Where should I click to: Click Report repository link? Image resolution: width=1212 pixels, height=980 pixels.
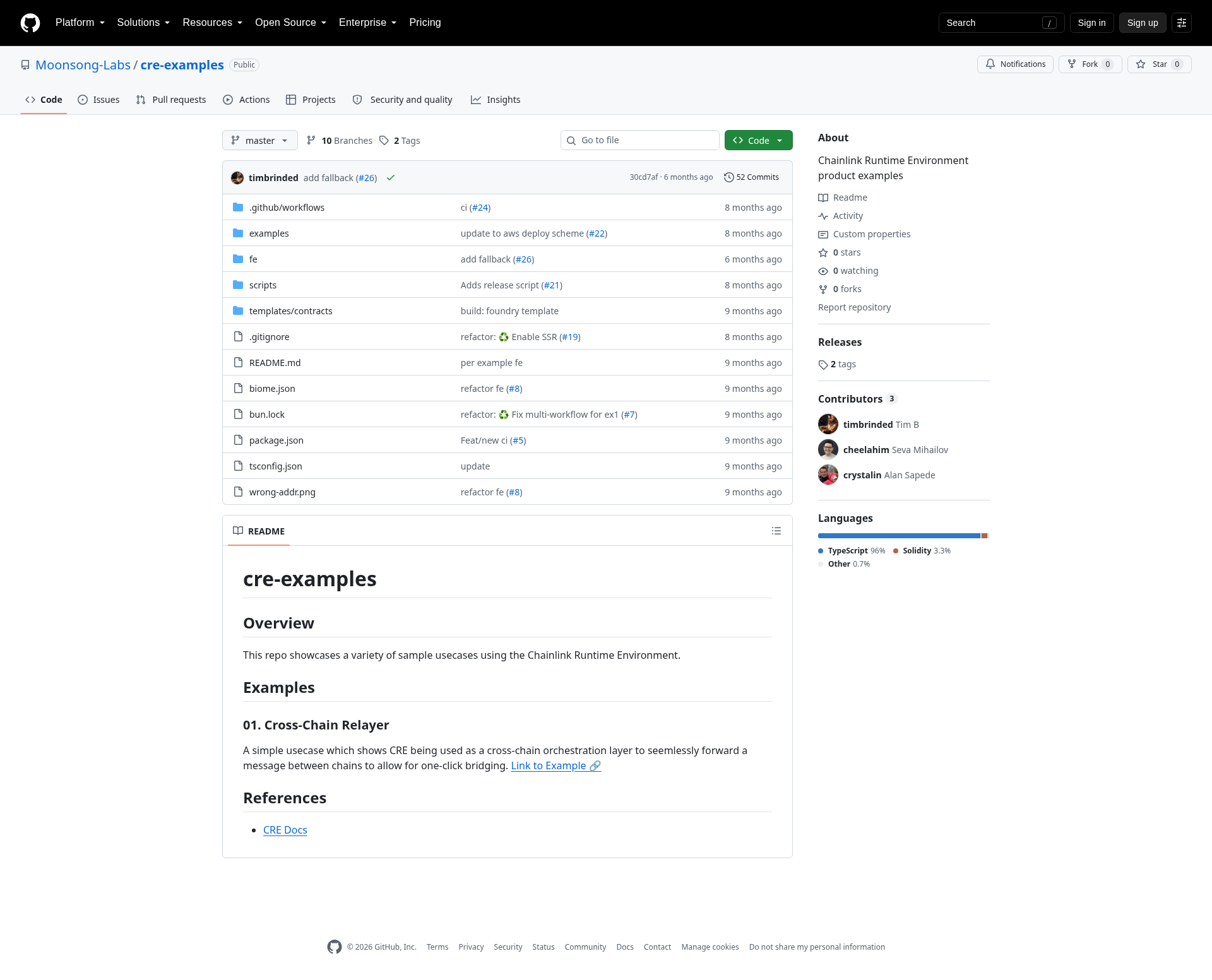(855, 307)
